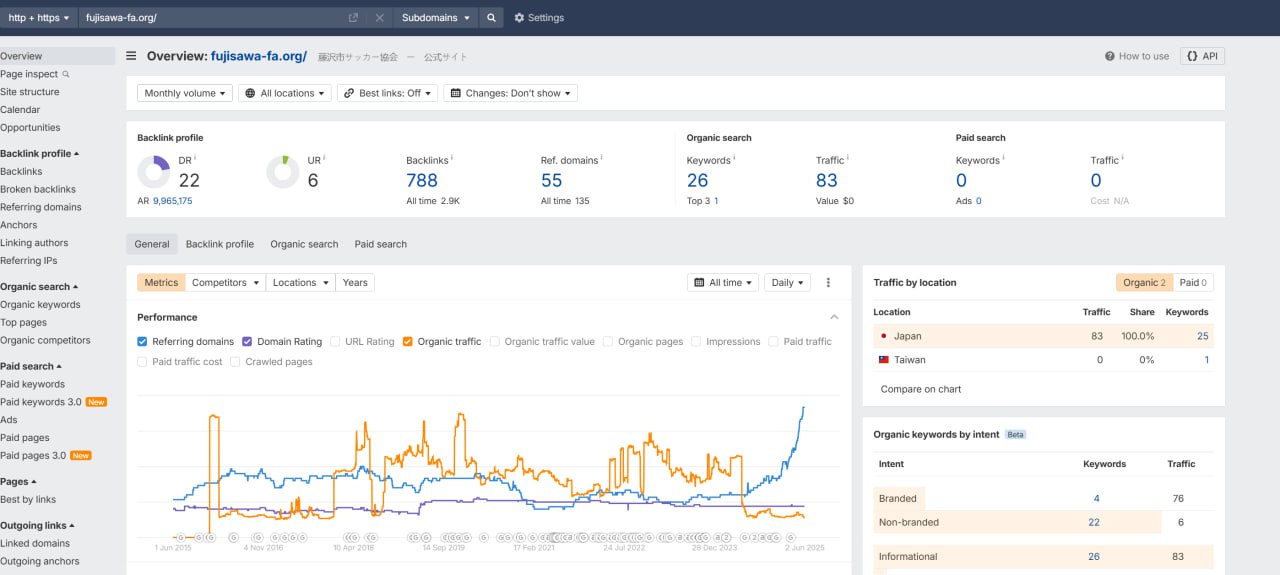
Task: Open the hamburger menu beside Overview
Action: point(131,56)
